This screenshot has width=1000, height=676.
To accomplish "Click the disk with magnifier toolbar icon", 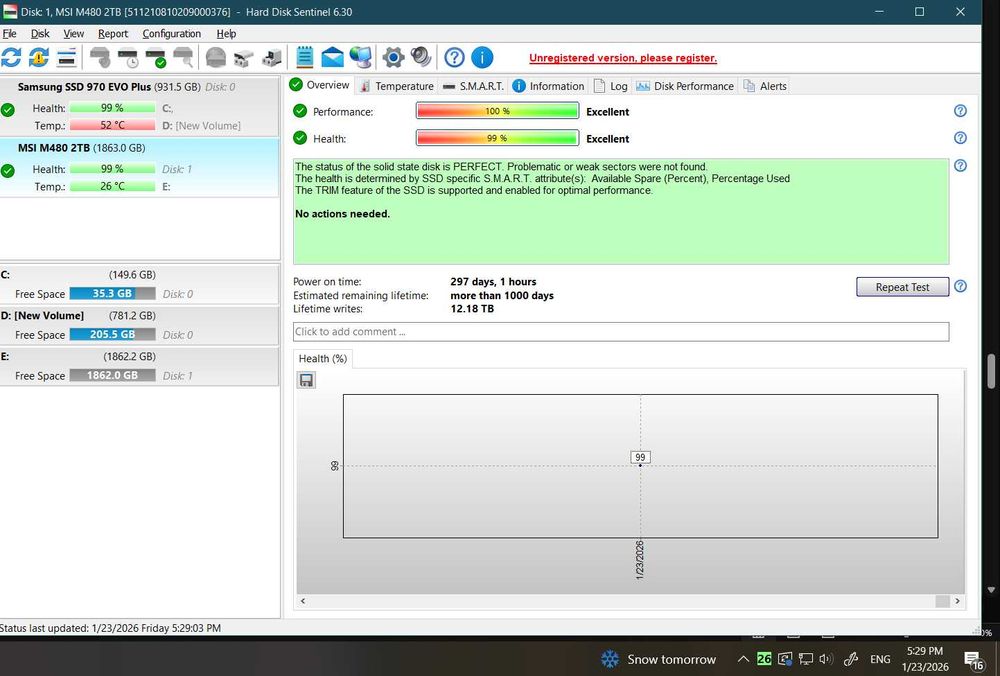I will coord(184,57).
